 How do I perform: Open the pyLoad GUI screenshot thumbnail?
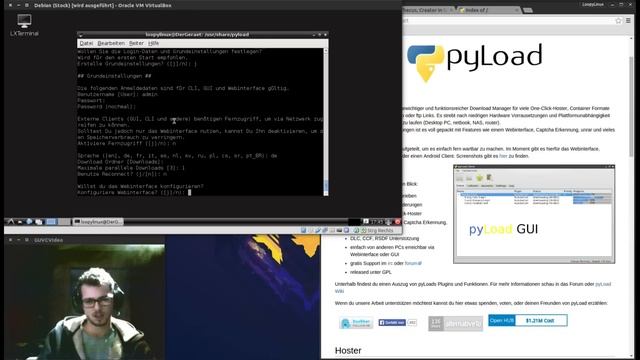(x=534, y=214)
